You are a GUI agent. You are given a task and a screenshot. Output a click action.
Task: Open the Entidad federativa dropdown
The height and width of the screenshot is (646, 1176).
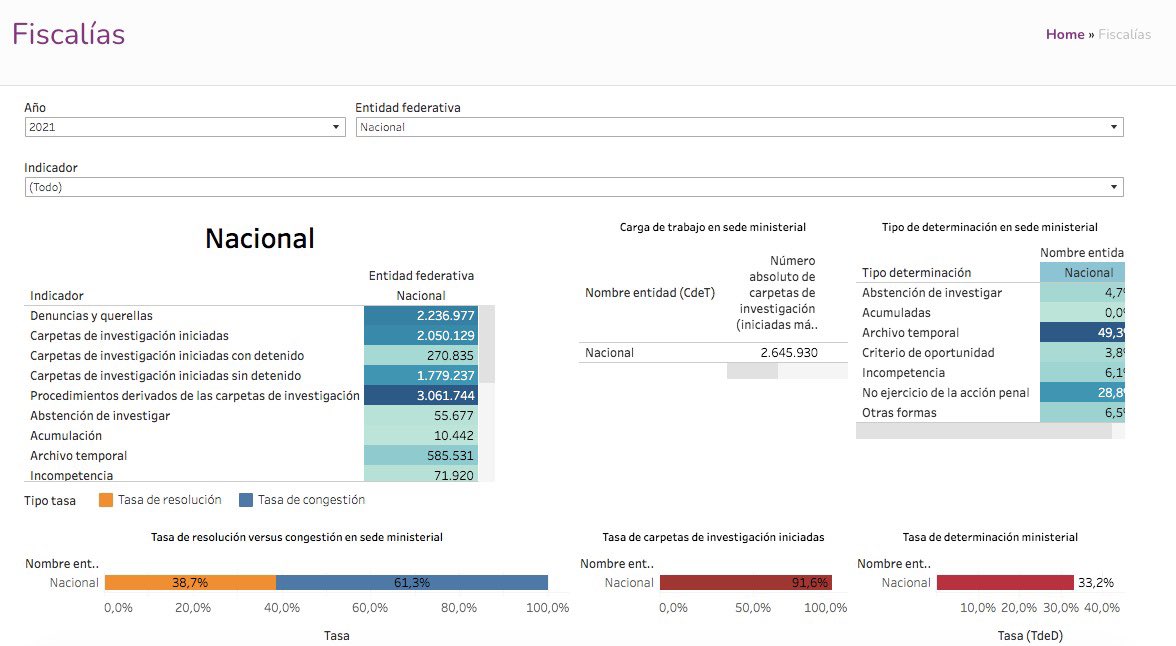(739, 127)
